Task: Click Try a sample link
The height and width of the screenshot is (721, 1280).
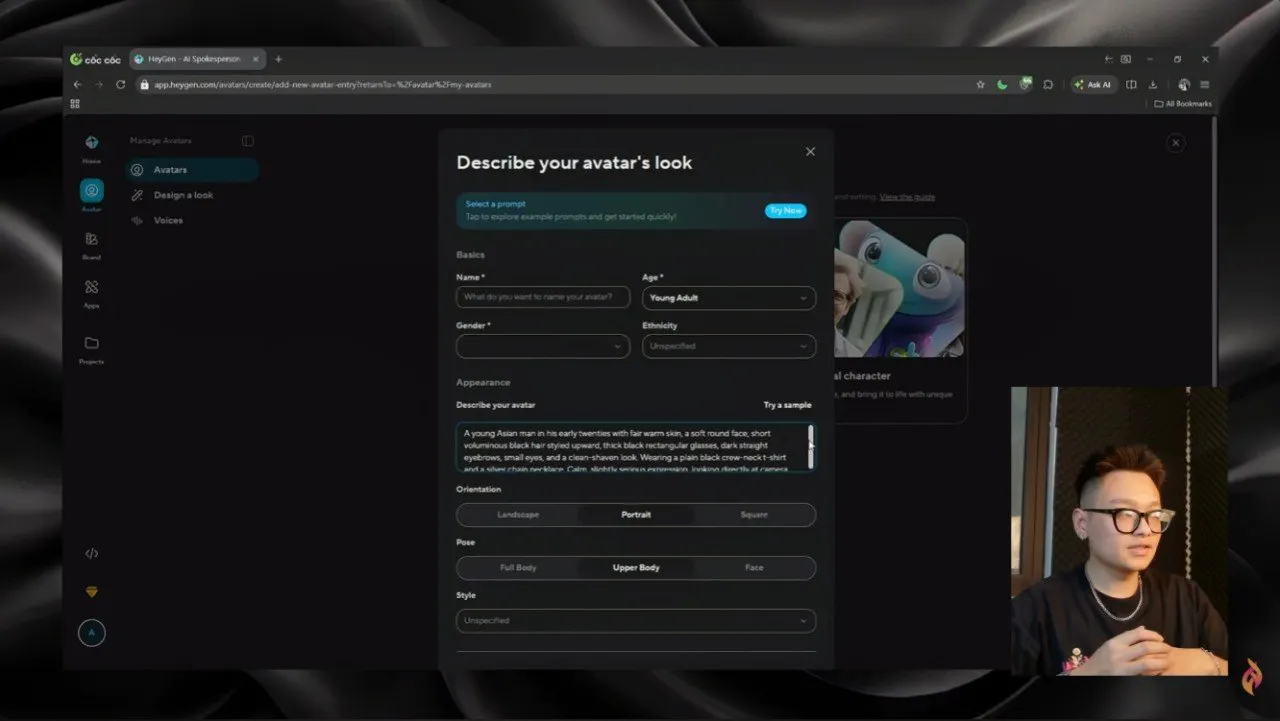Action: click(787, 405)
